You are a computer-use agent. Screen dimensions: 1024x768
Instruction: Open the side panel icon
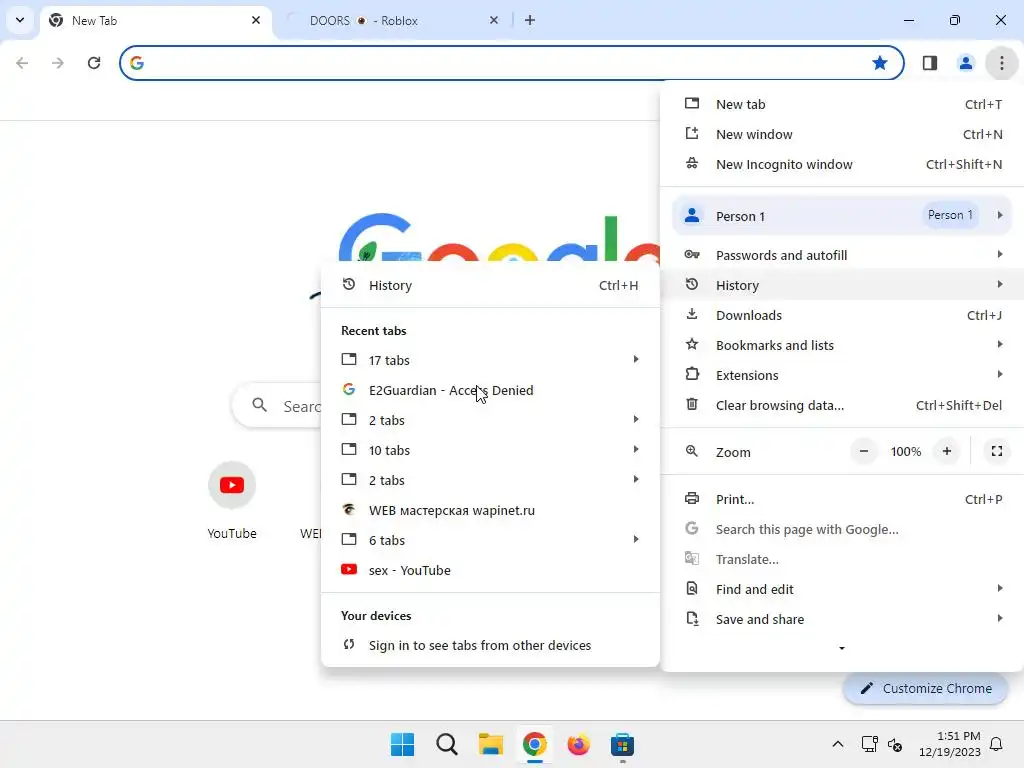[929, 63]
